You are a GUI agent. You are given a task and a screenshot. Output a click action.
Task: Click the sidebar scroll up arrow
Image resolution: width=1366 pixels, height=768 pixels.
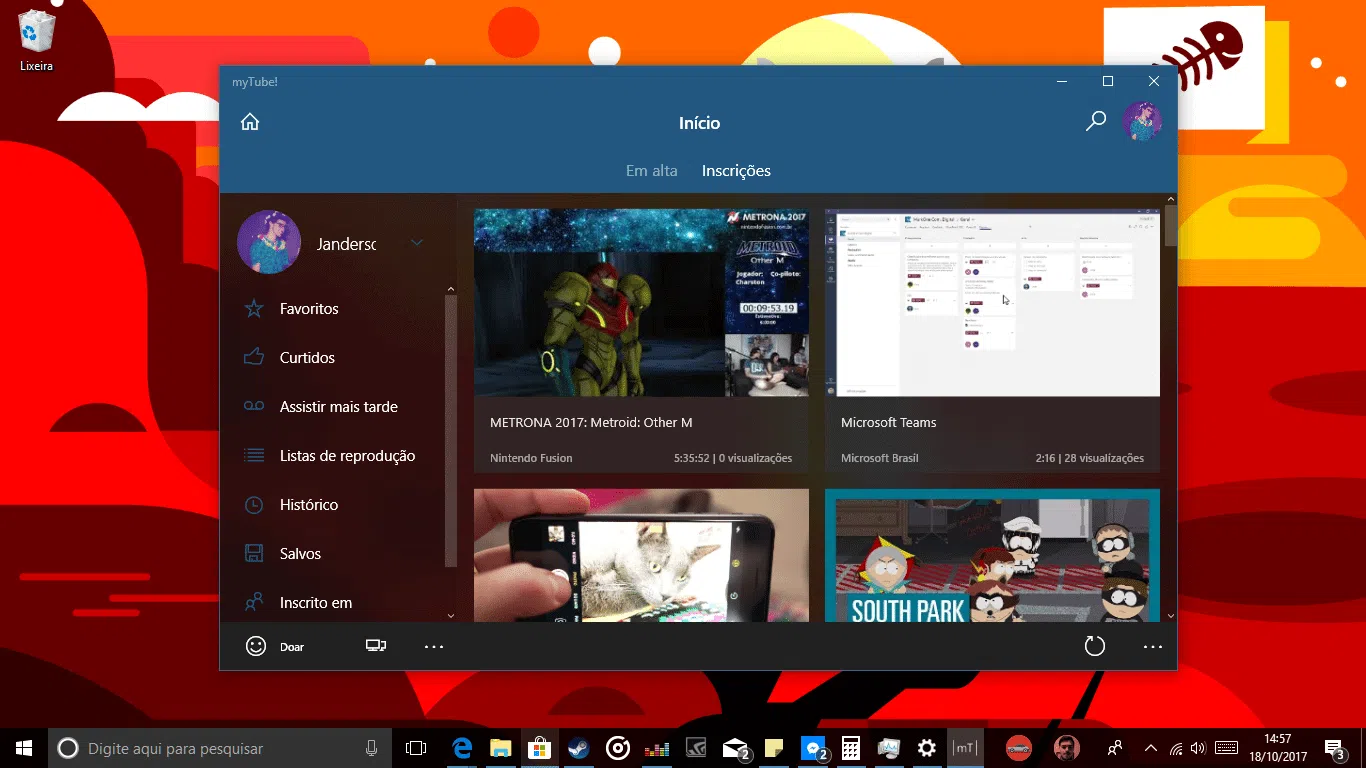tap(451, 289)
